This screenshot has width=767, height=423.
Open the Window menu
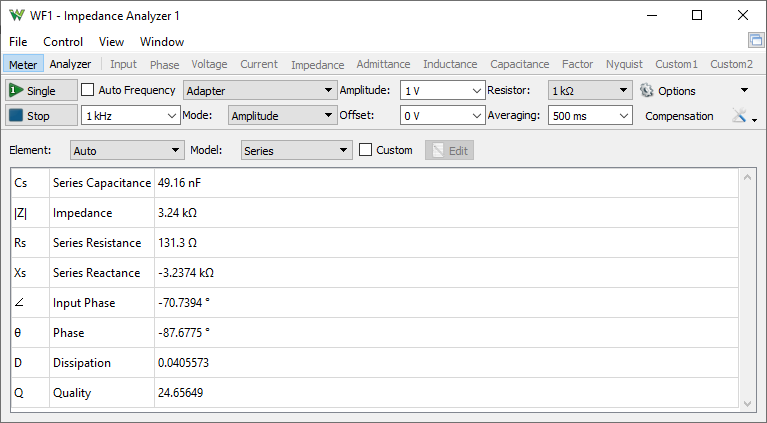coord(162,42)
